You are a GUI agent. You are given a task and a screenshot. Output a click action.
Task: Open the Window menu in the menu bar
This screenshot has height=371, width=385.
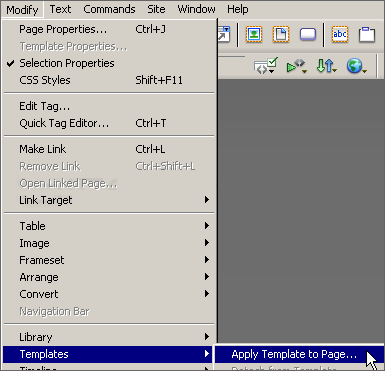click(196, 9)
